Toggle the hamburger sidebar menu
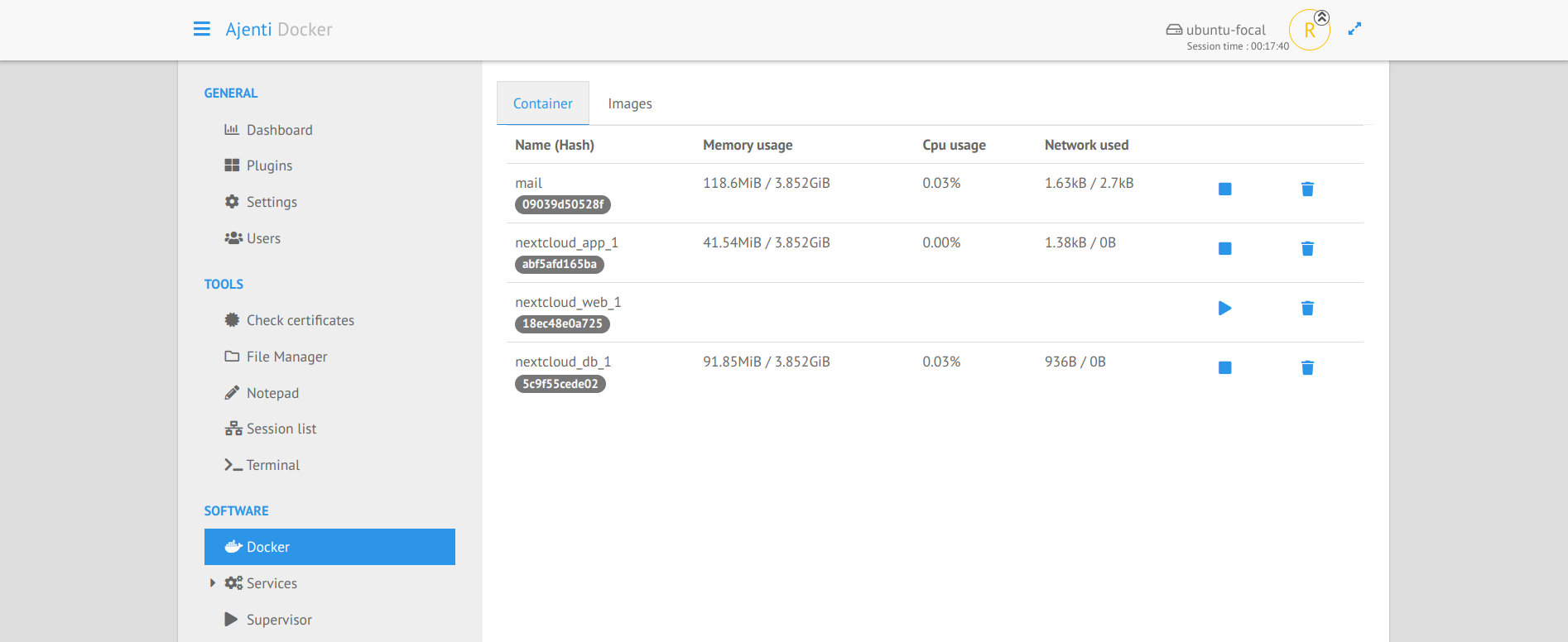The image size is (1568, 642). coord(201,29)
